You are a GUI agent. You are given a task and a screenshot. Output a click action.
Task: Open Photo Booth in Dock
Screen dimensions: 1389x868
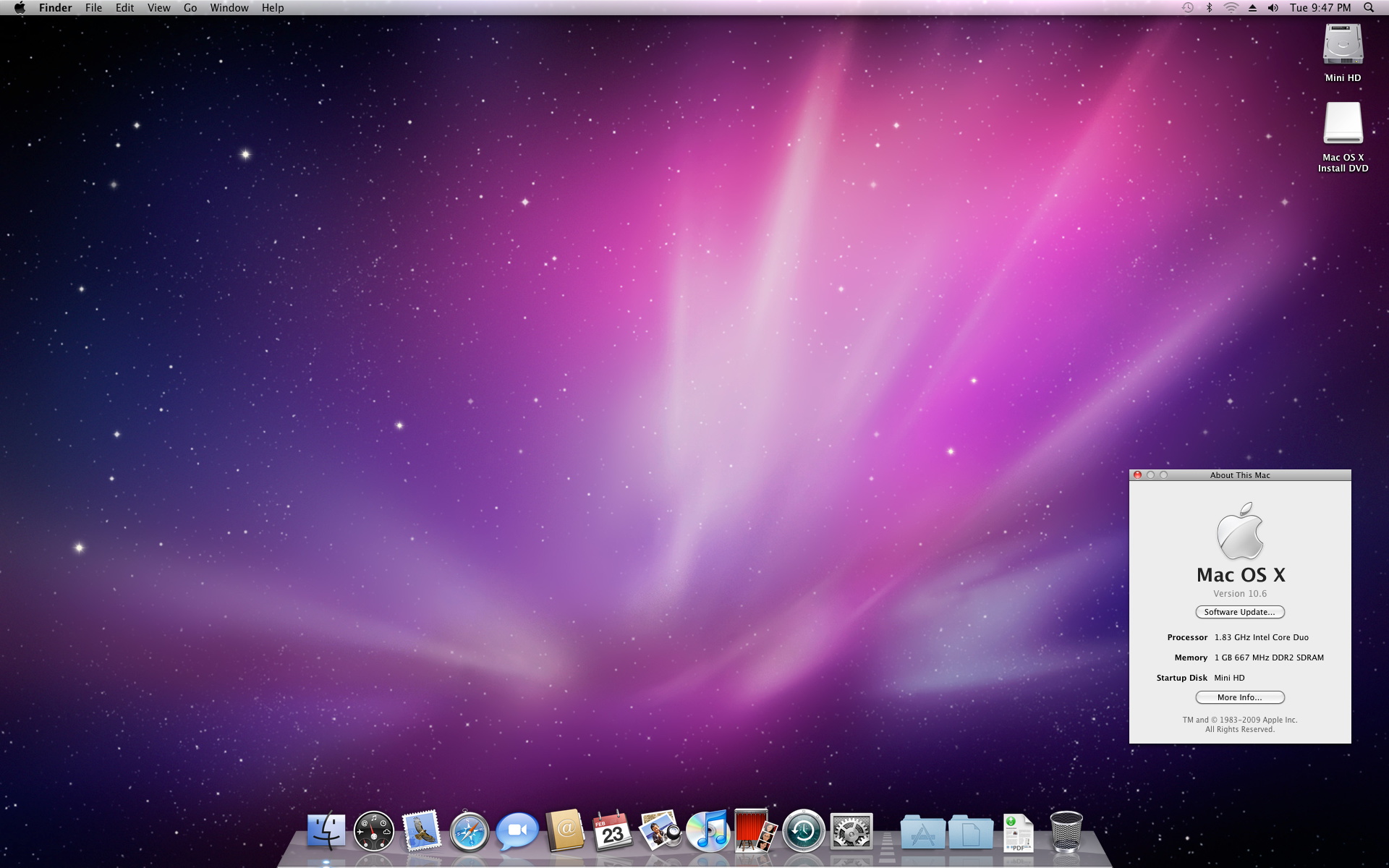(755, 831)
